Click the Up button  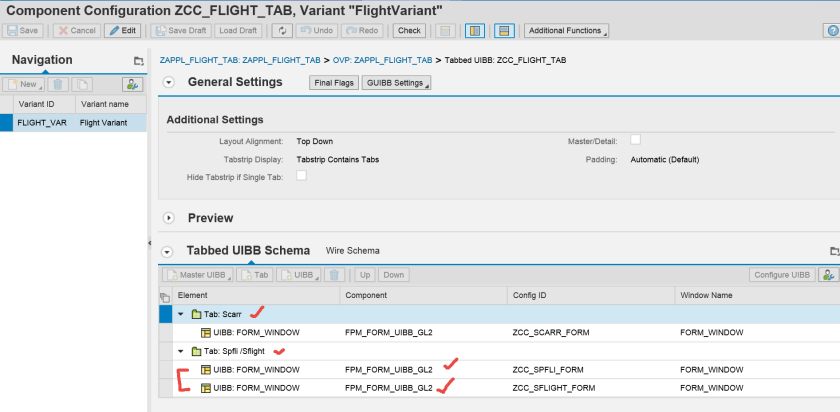365,275
